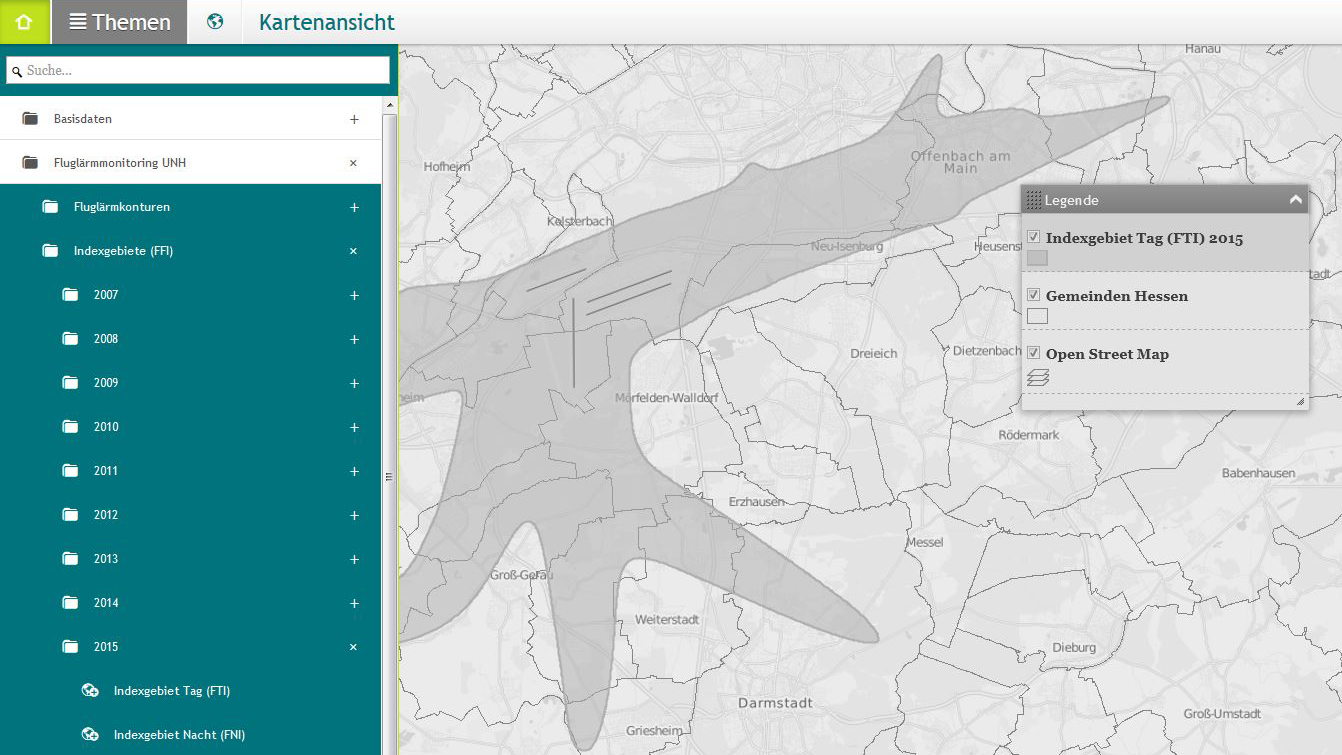Expand the Fluglärmkonturen folder
Viewport: 1342px width, 755px height.
click(354, 207)
